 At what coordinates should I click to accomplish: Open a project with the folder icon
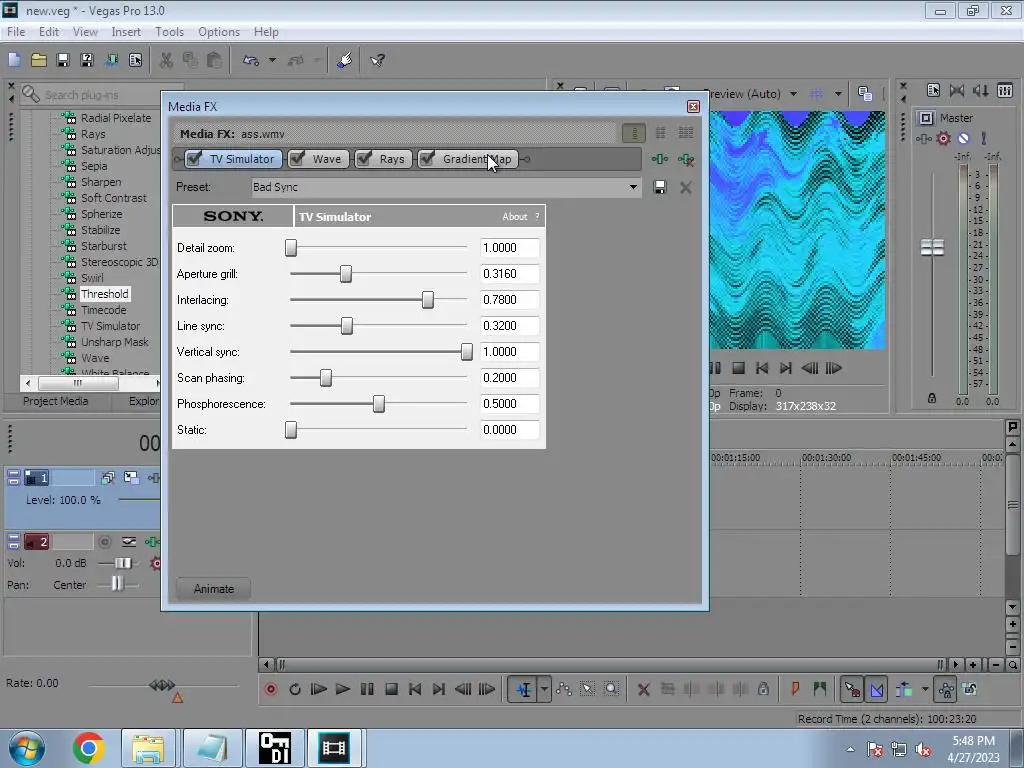[x=39, y=60]
